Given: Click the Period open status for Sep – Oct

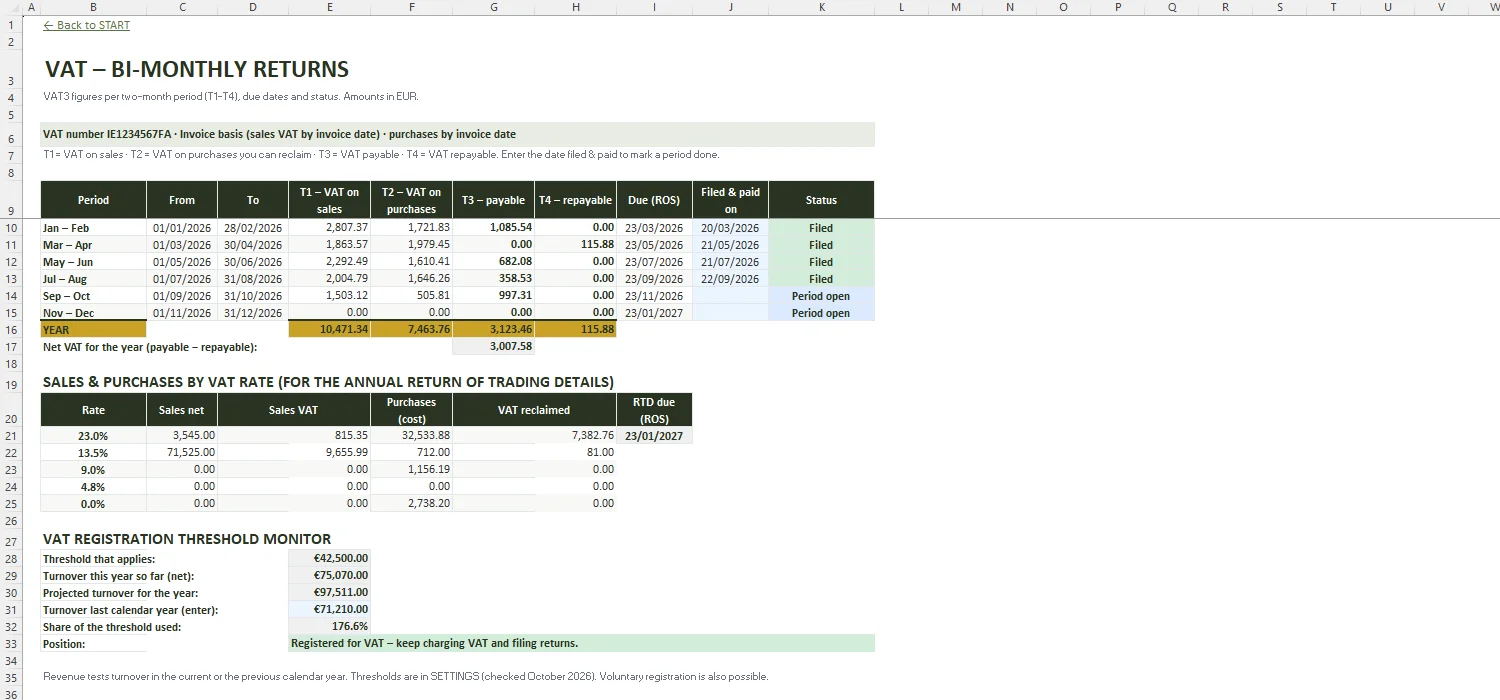Looking at the screenshot, I should click(821, 296).
